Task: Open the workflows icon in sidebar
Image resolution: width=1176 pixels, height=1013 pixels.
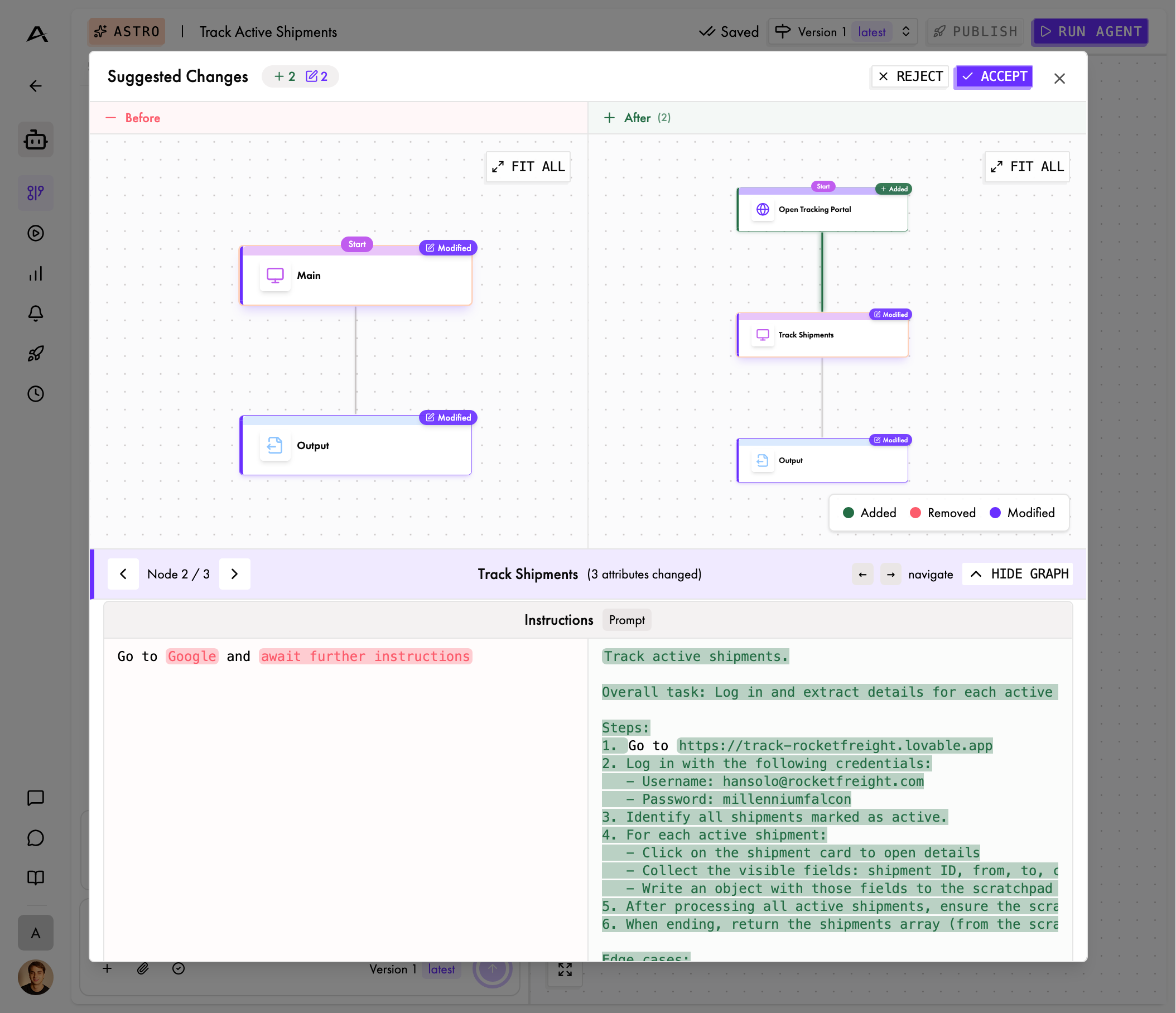Action: 35,193
